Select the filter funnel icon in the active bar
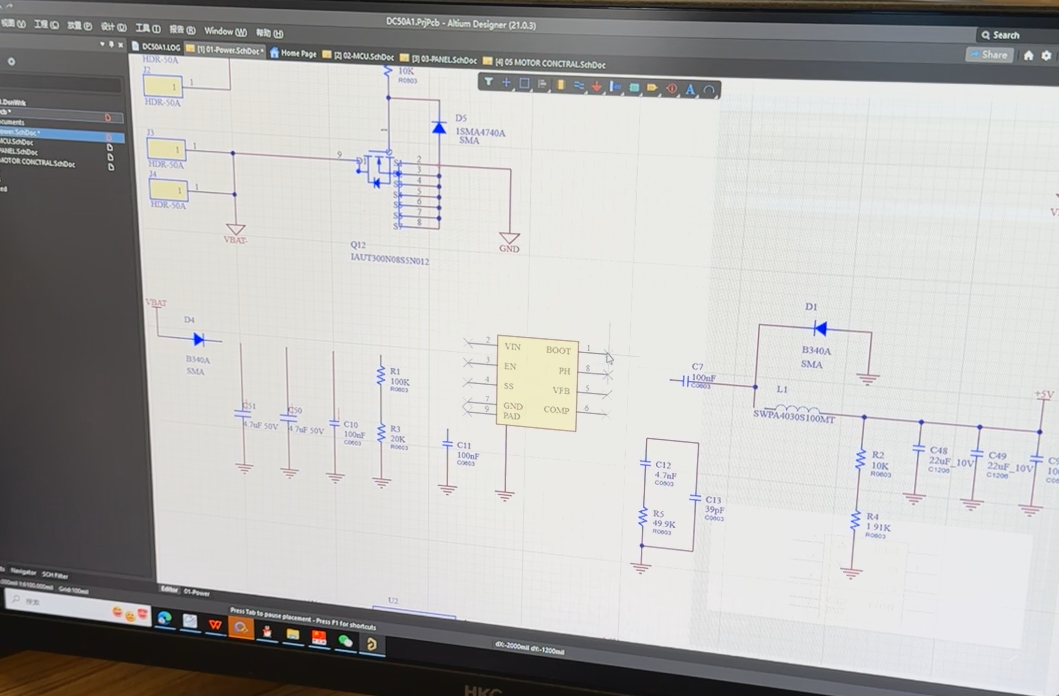 [x=488, y=82]
